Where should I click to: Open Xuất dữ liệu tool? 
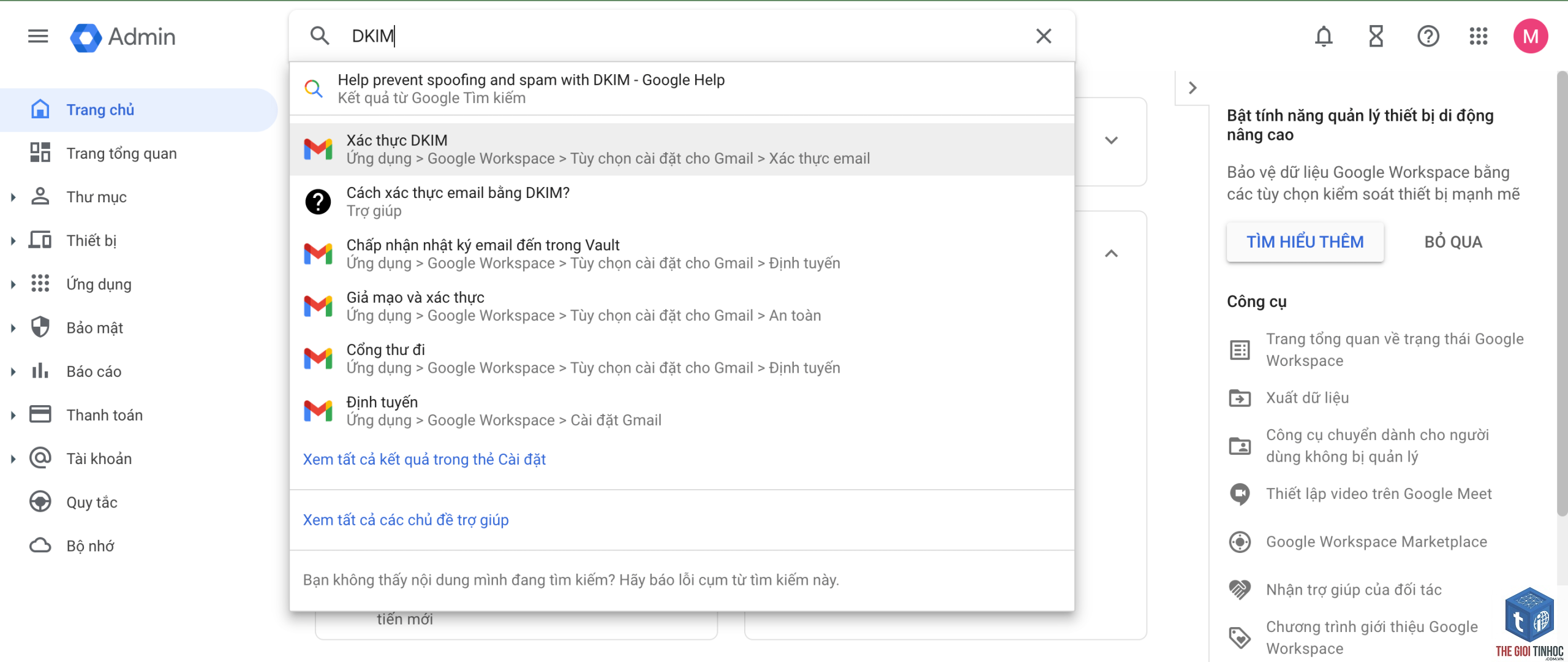(x=1308, y=398)
